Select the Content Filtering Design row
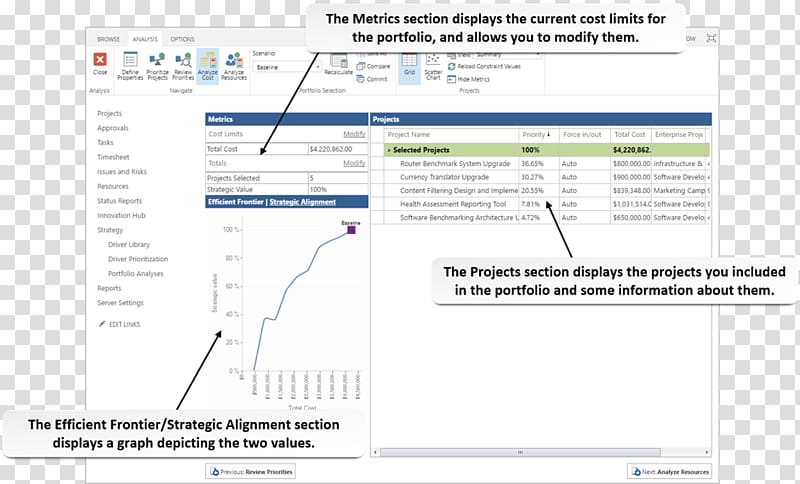 (x=541, y=190)
